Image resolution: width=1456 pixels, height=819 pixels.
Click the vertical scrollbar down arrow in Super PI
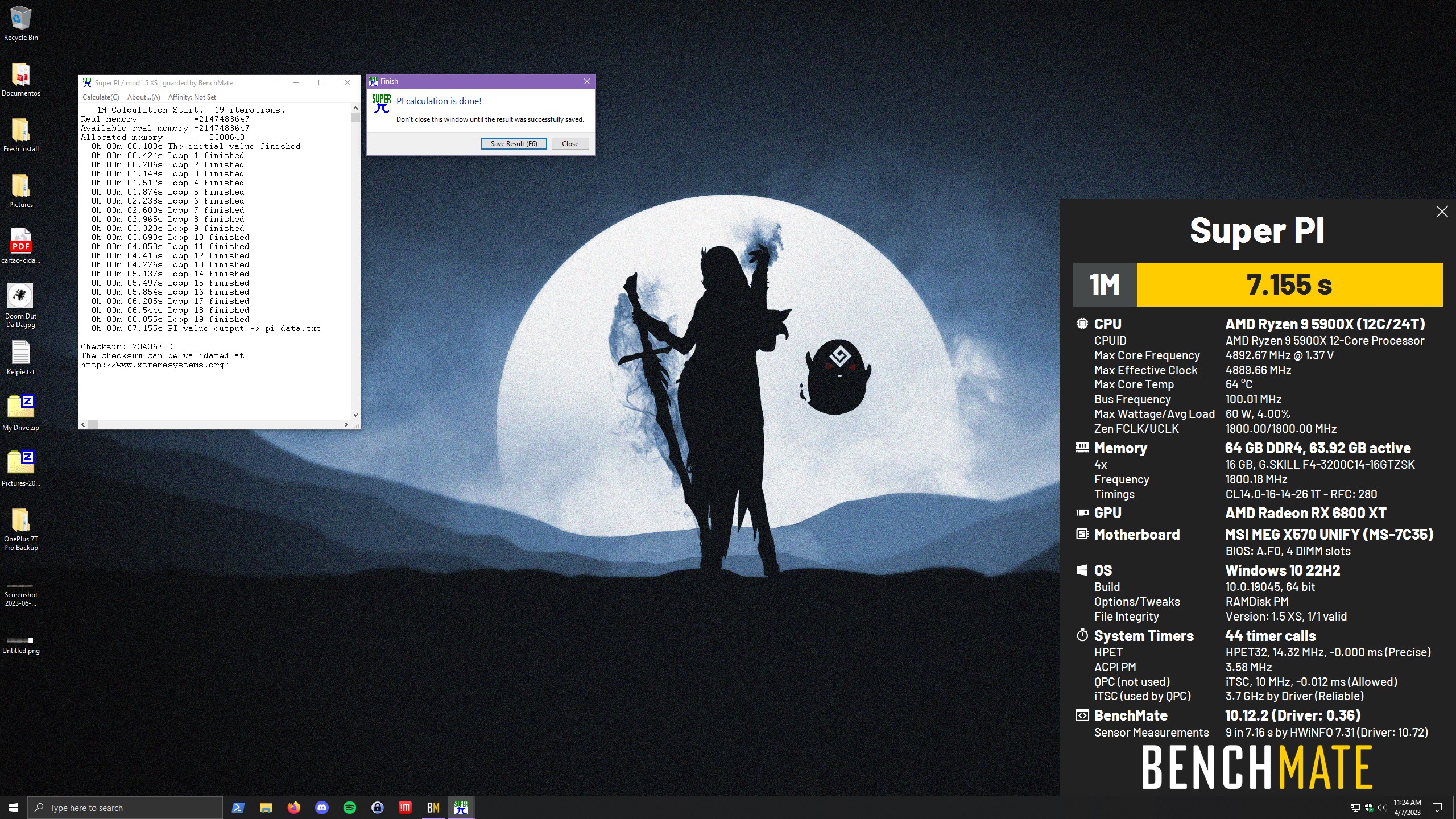click(355, 415)
